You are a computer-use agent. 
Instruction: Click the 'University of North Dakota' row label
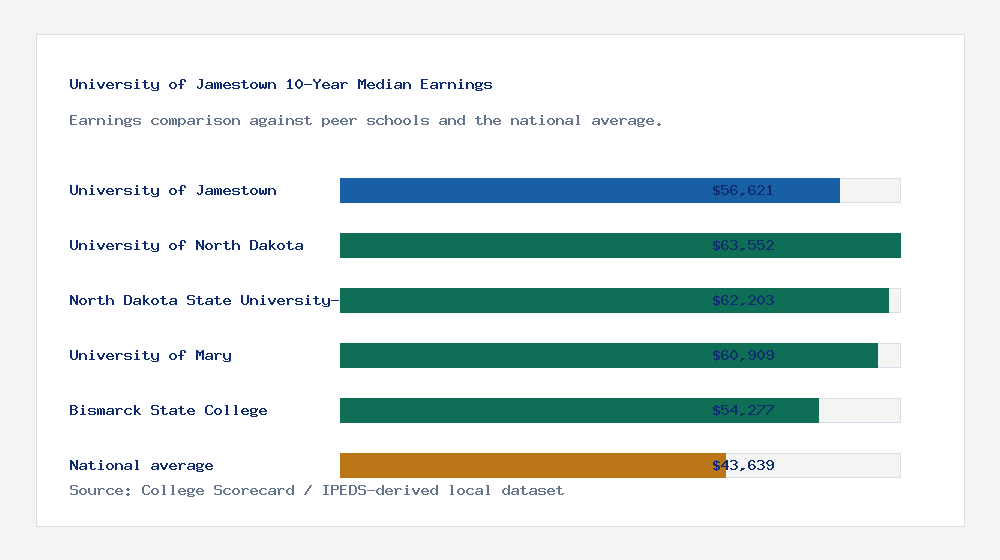point(186,245)
